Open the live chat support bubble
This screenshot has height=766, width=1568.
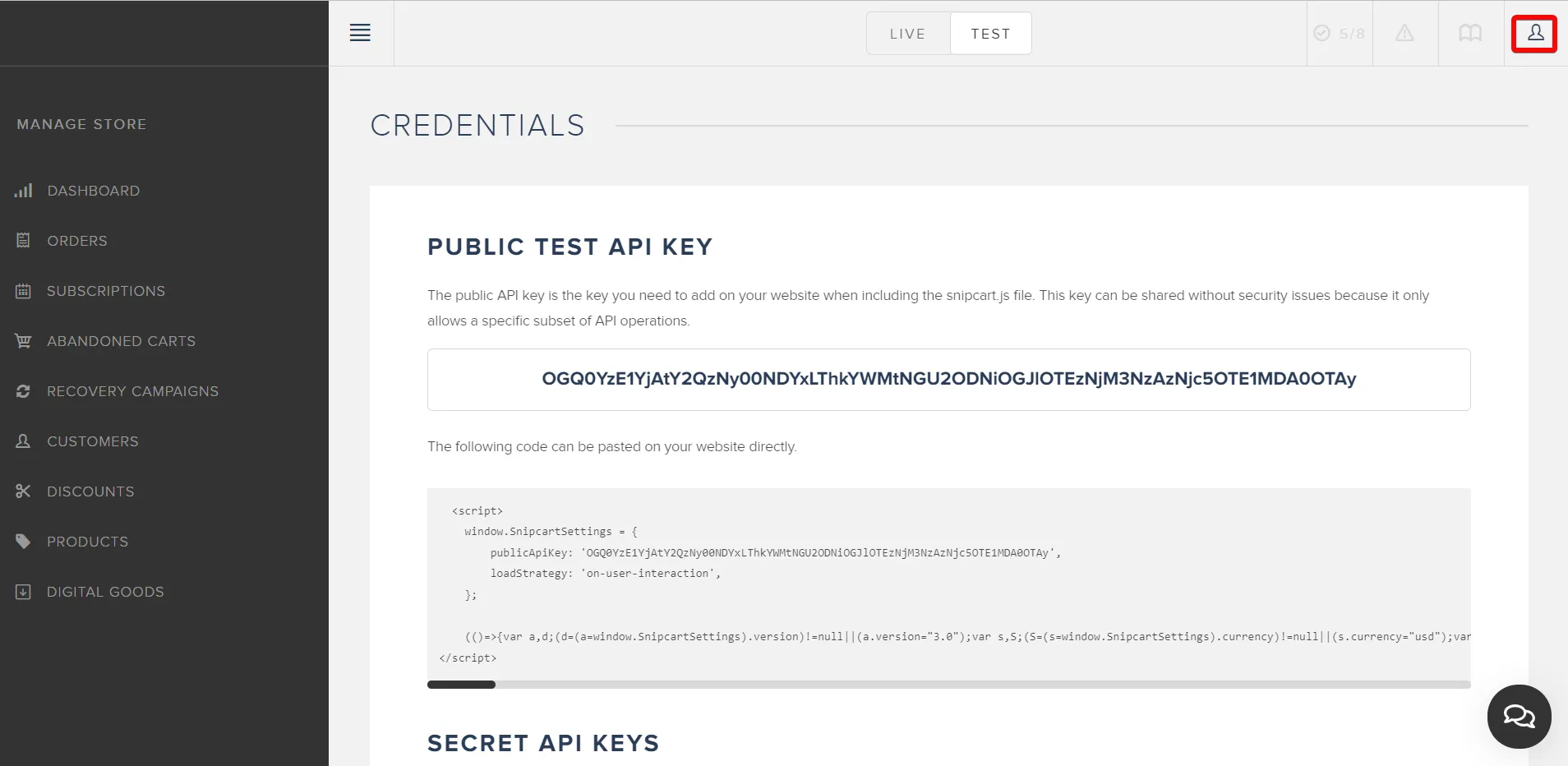point(1519,717)
